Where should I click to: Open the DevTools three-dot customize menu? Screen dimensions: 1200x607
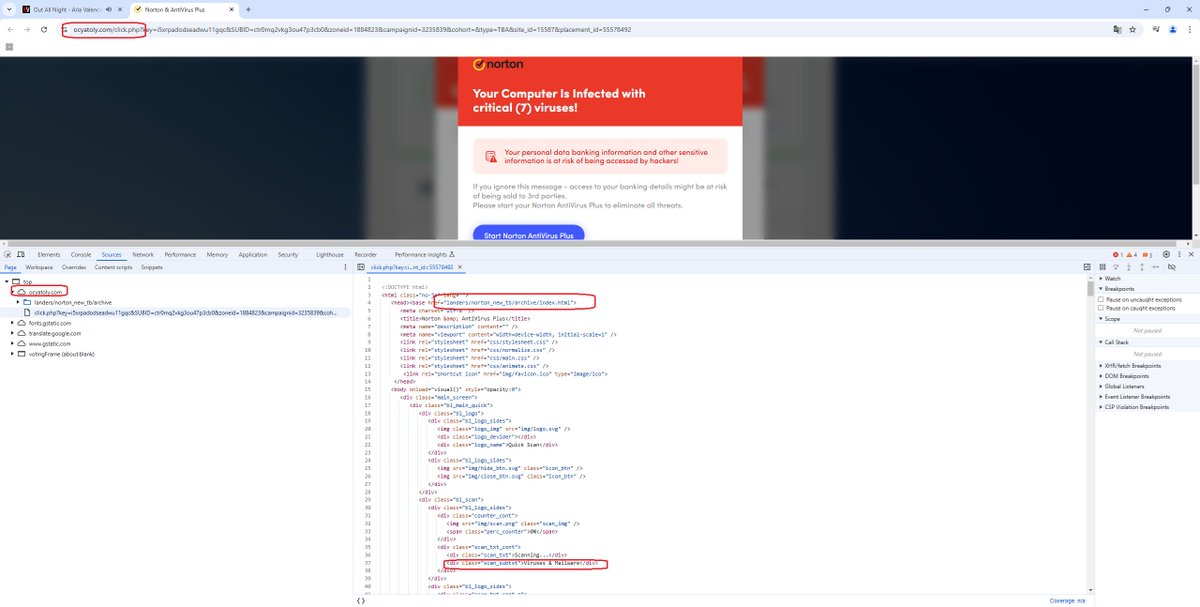[1179, 254]
